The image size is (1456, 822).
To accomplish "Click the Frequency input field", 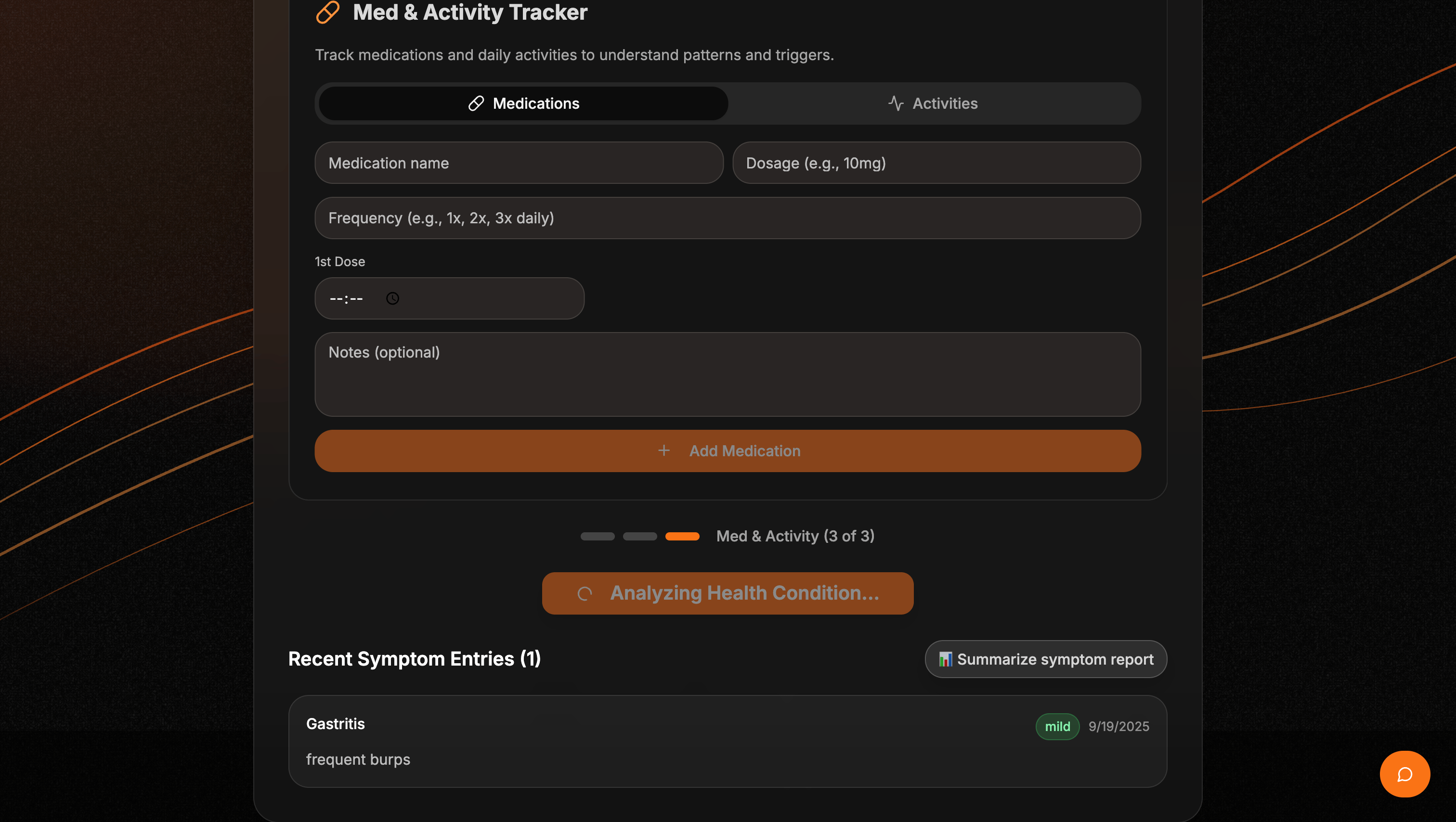I will tap(728, 218).
